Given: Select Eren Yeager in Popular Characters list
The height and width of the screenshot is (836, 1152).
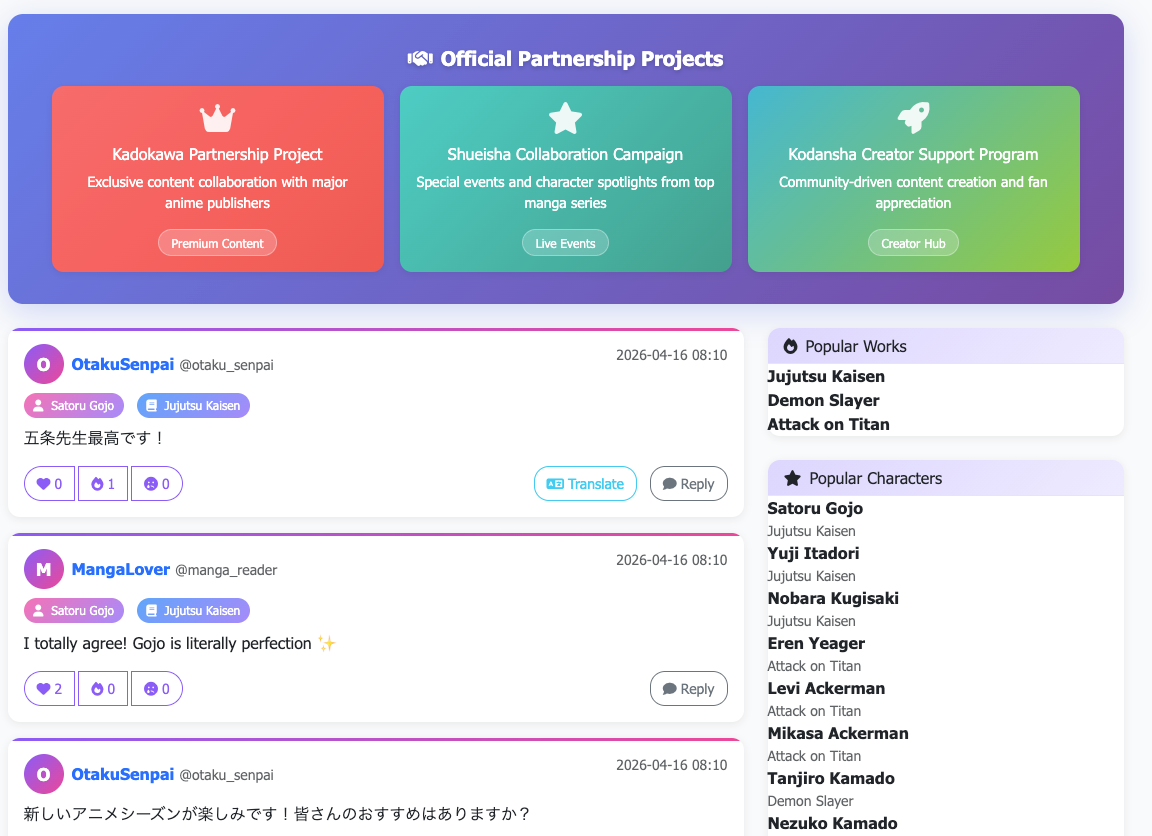Looking at the screenshot, I should pyautogui.click(x=815, y=643).
